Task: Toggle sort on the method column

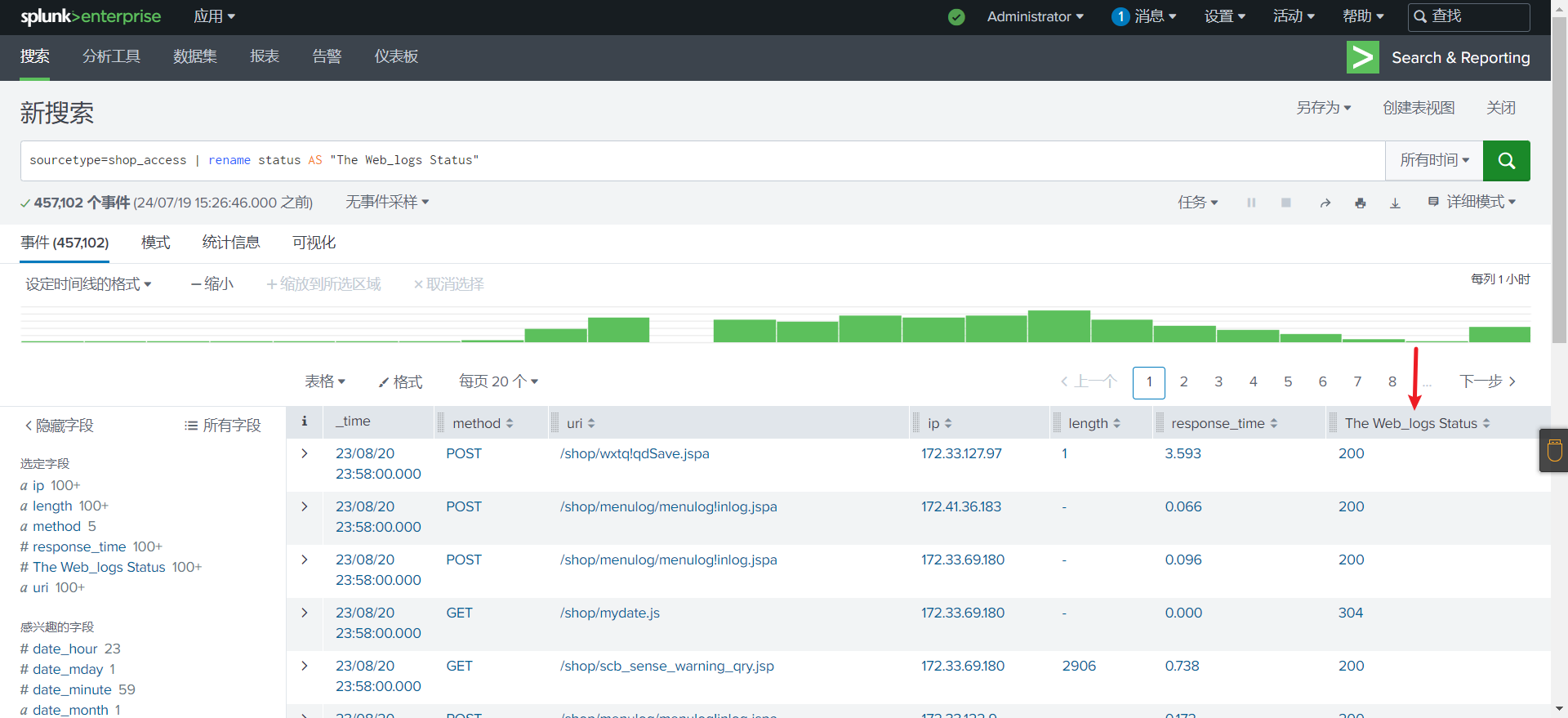Action: (483, 423)
